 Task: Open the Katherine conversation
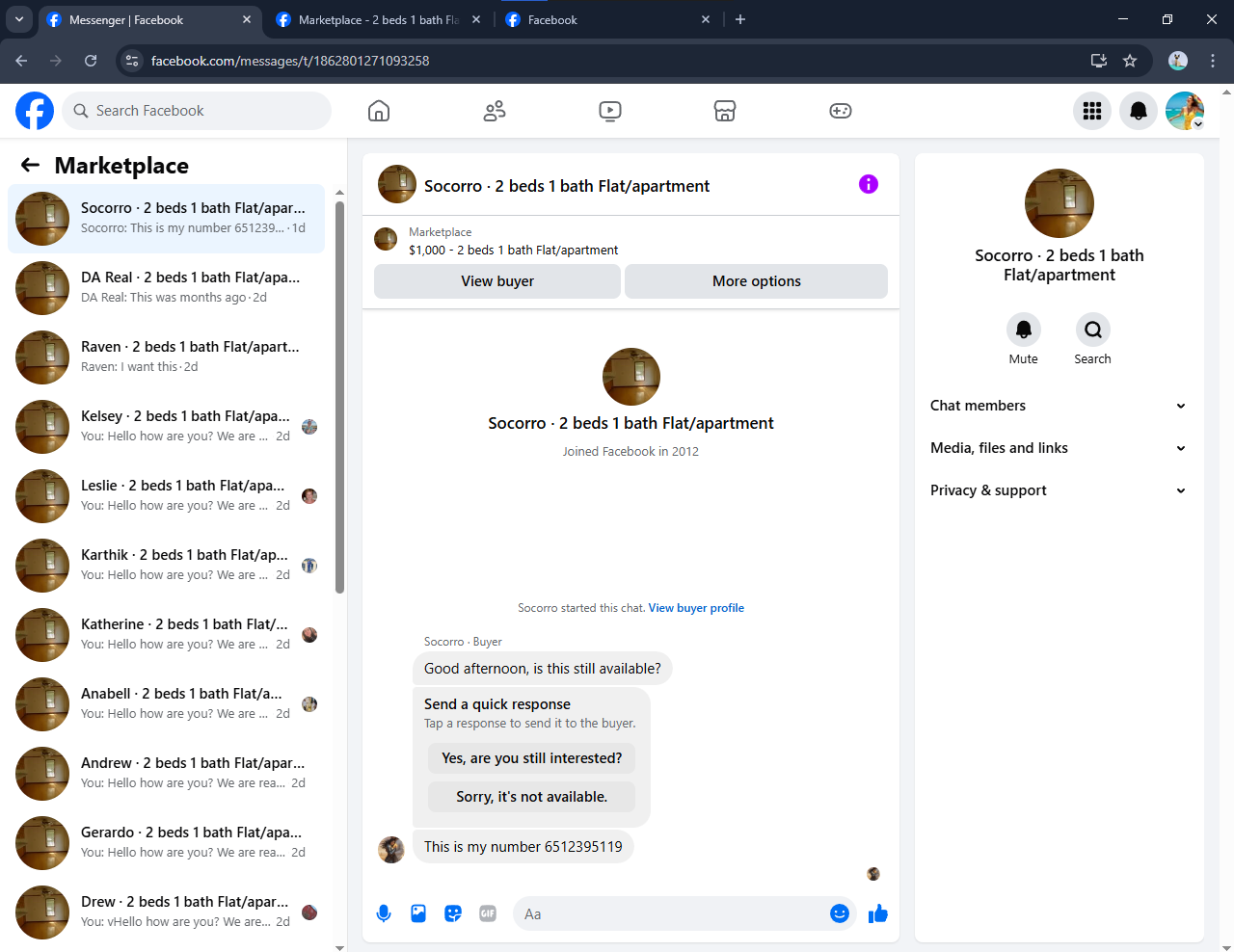(x=166, y=635)
